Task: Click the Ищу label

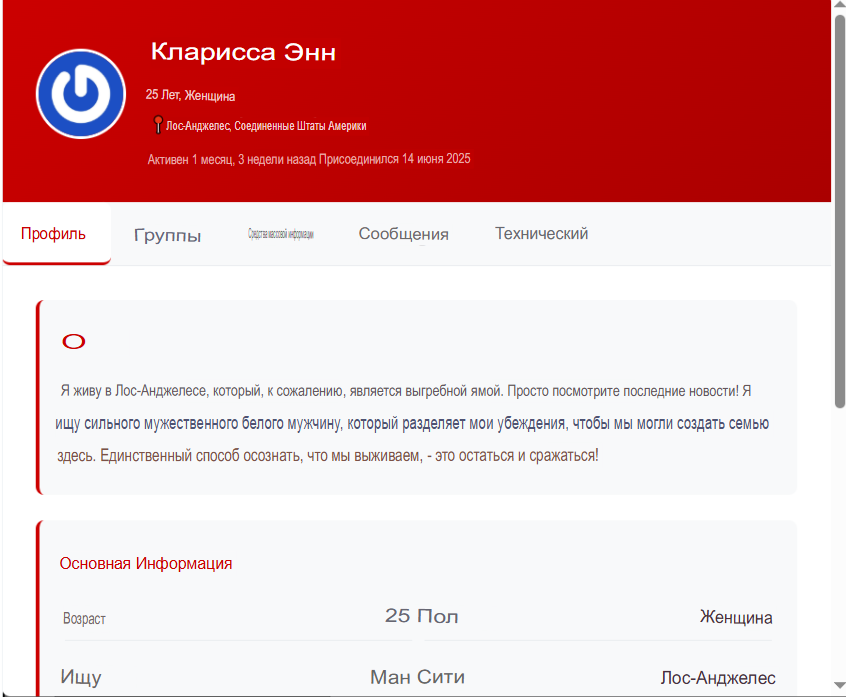Action: point(81,677)
